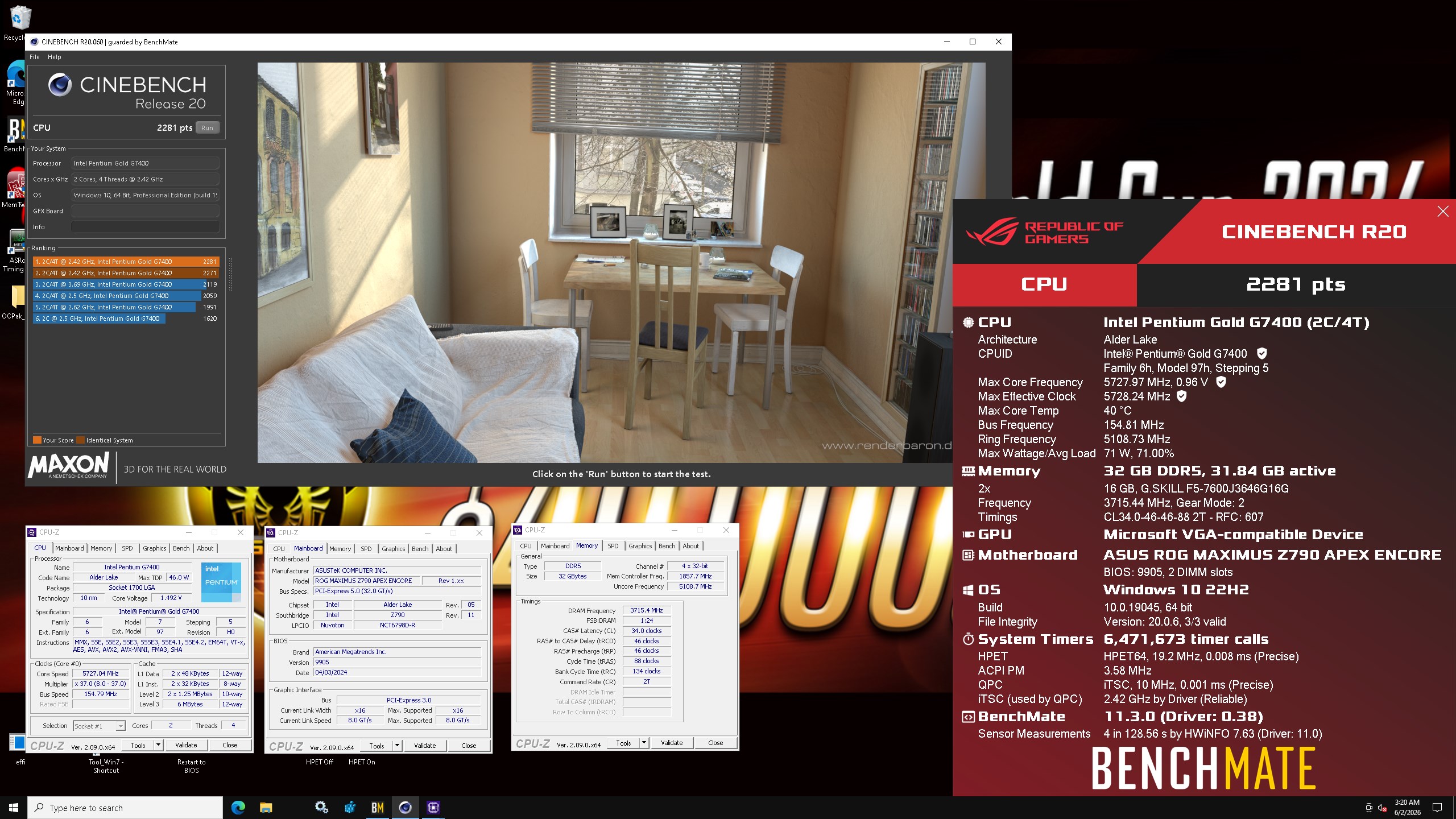Click the 'Tool_Win7 - Shortcut' desktop label

pos(106,766)
